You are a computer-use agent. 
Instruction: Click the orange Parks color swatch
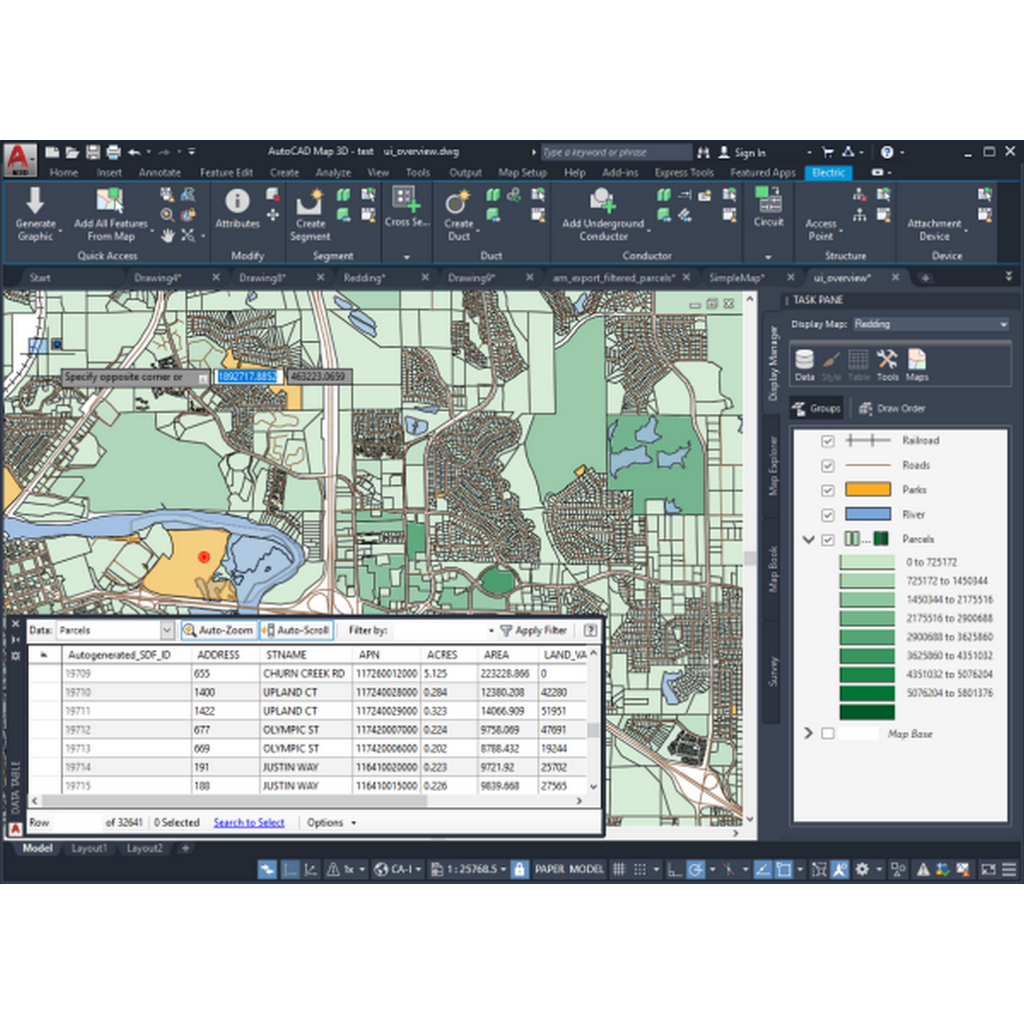tap(867, 490)
